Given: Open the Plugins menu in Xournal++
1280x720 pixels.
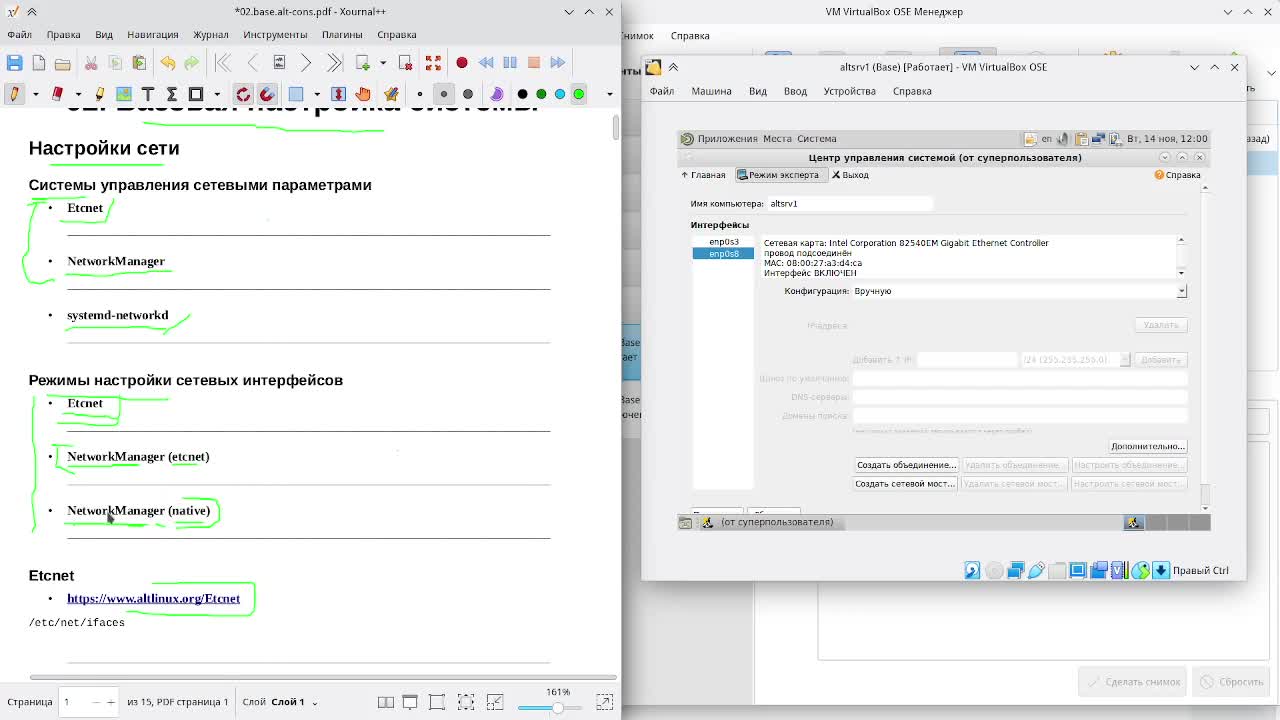Looking at the screenshot, I should click(342, 34).
